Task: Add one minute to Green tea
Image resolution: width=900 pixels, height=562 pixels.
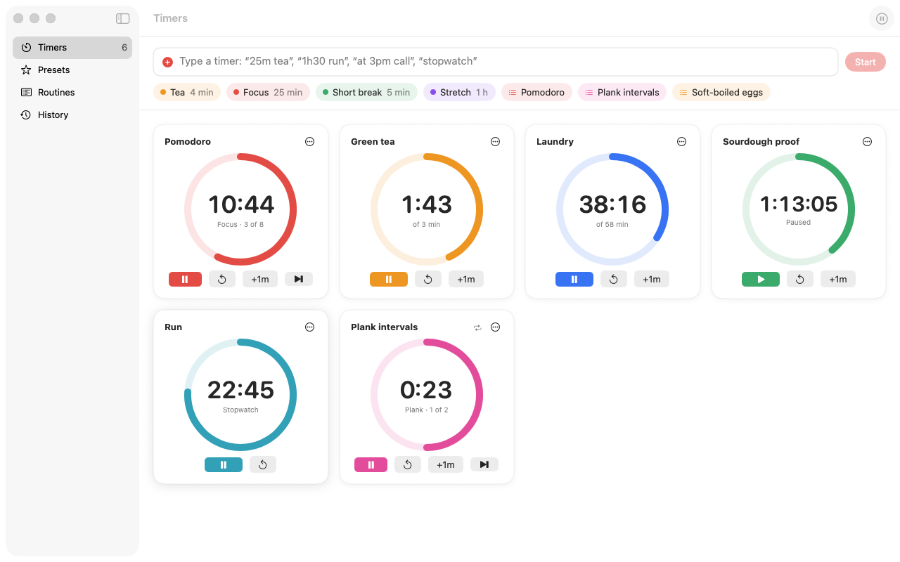Action: click(x=466, y=280)
